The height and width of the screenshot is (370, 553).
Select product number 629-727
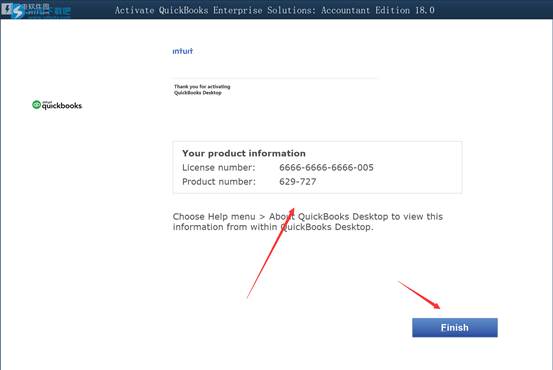coord(297,182)
